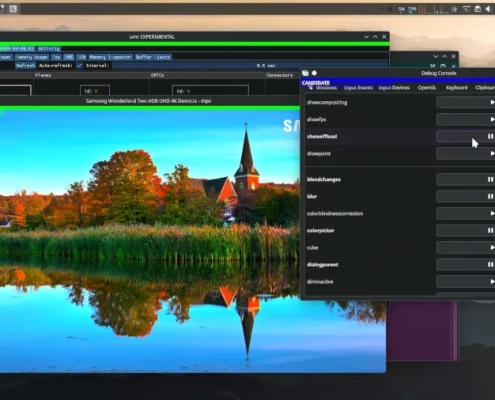Click the showfps effect label
The width and height of the screenshot is (495, 400).
tap(316, 119)
